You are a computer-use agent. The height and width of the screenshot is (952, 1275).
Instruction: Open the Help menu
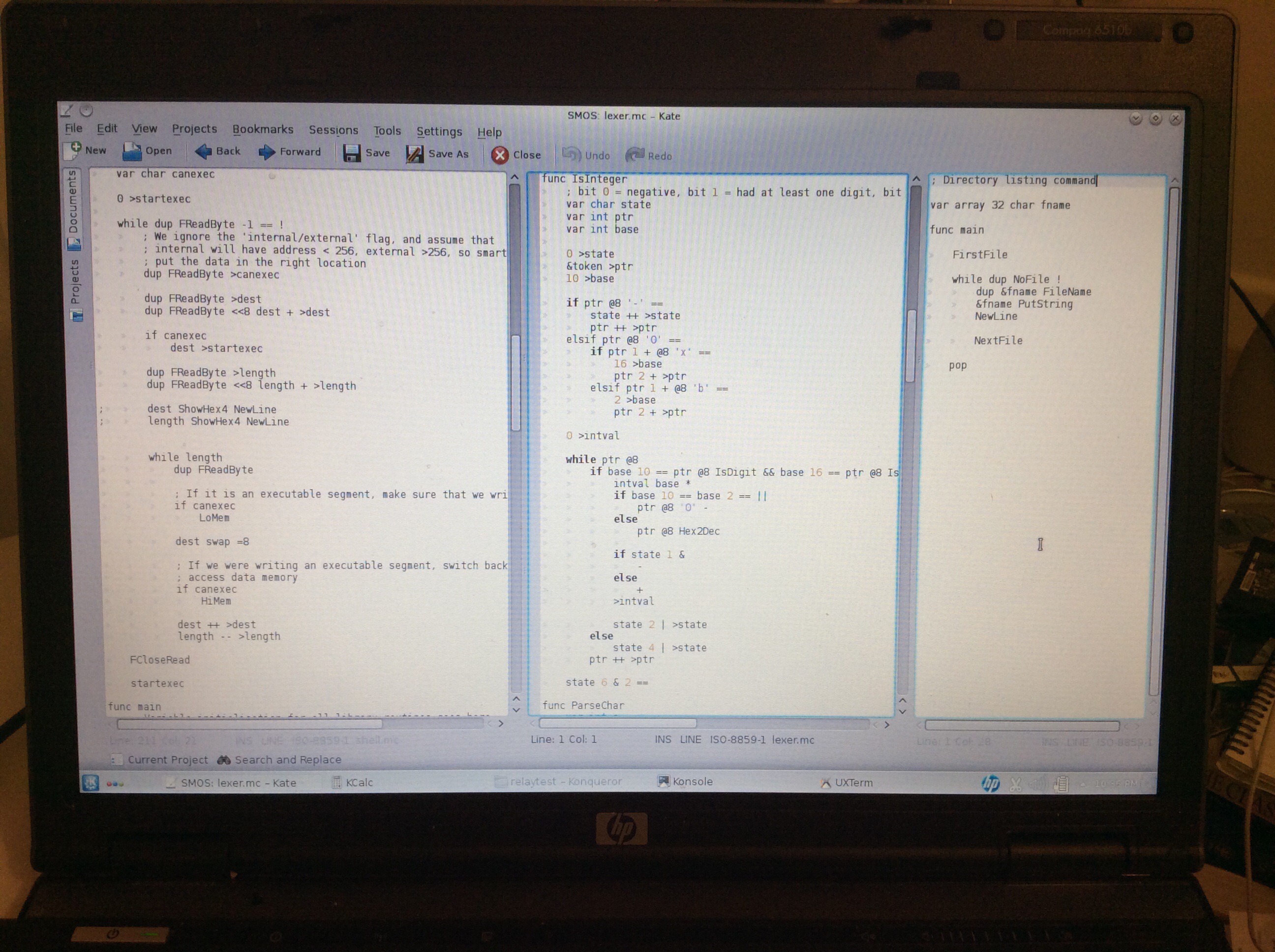tap(489, 133)
